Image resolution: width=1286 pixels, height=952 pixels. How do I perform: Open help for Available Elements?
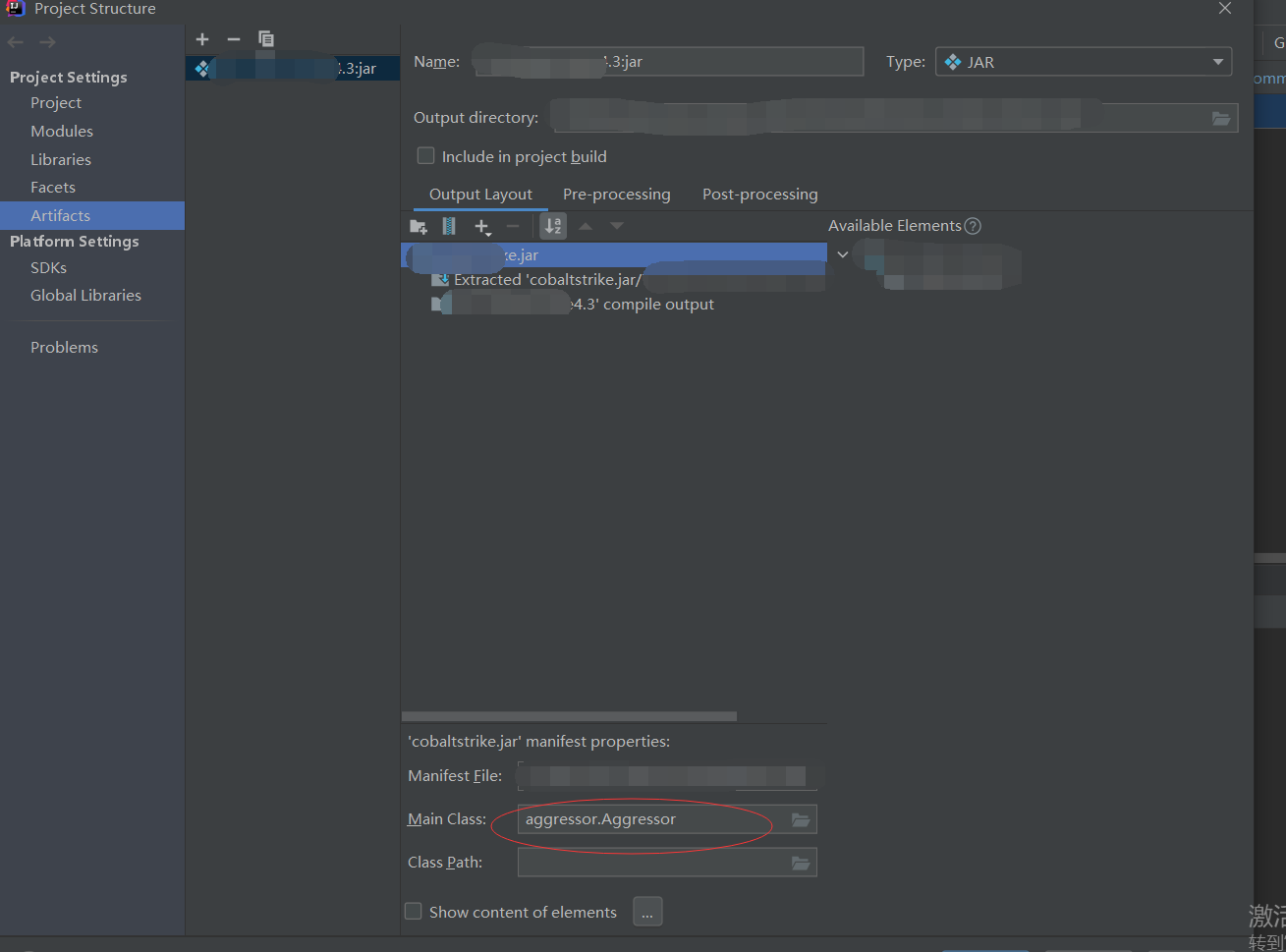coord(973,226)
